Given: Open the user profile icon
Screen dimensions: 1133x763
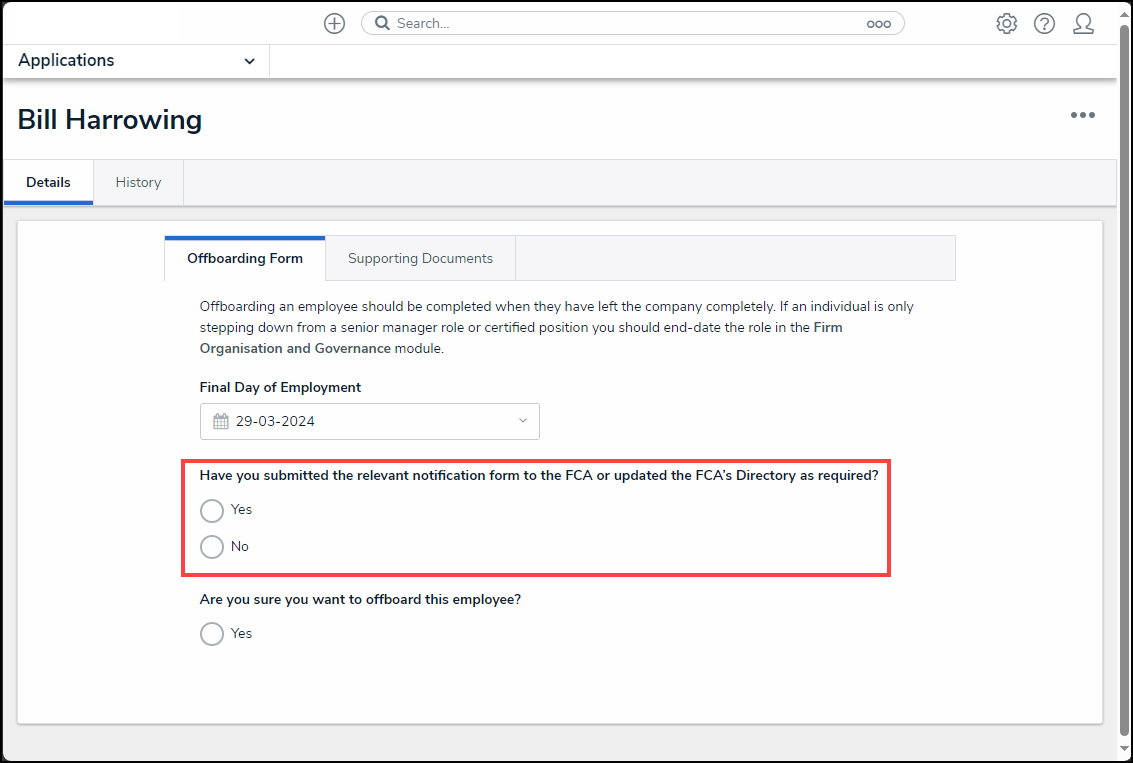Looking at the screenshot, I should coord(1083,24).
